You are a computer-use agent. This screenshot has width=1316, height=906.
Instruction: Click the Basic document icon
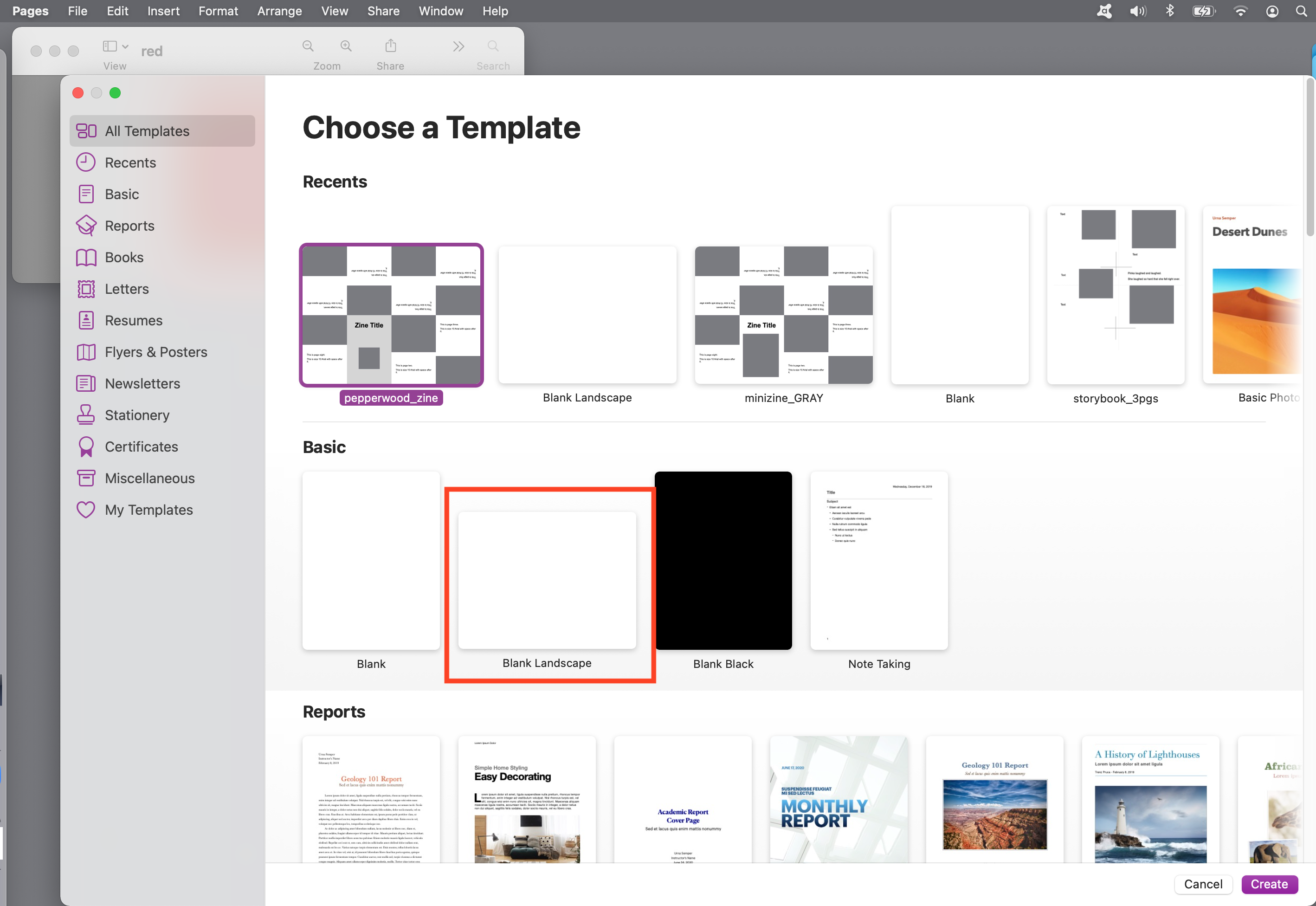(x=86, y=194)
